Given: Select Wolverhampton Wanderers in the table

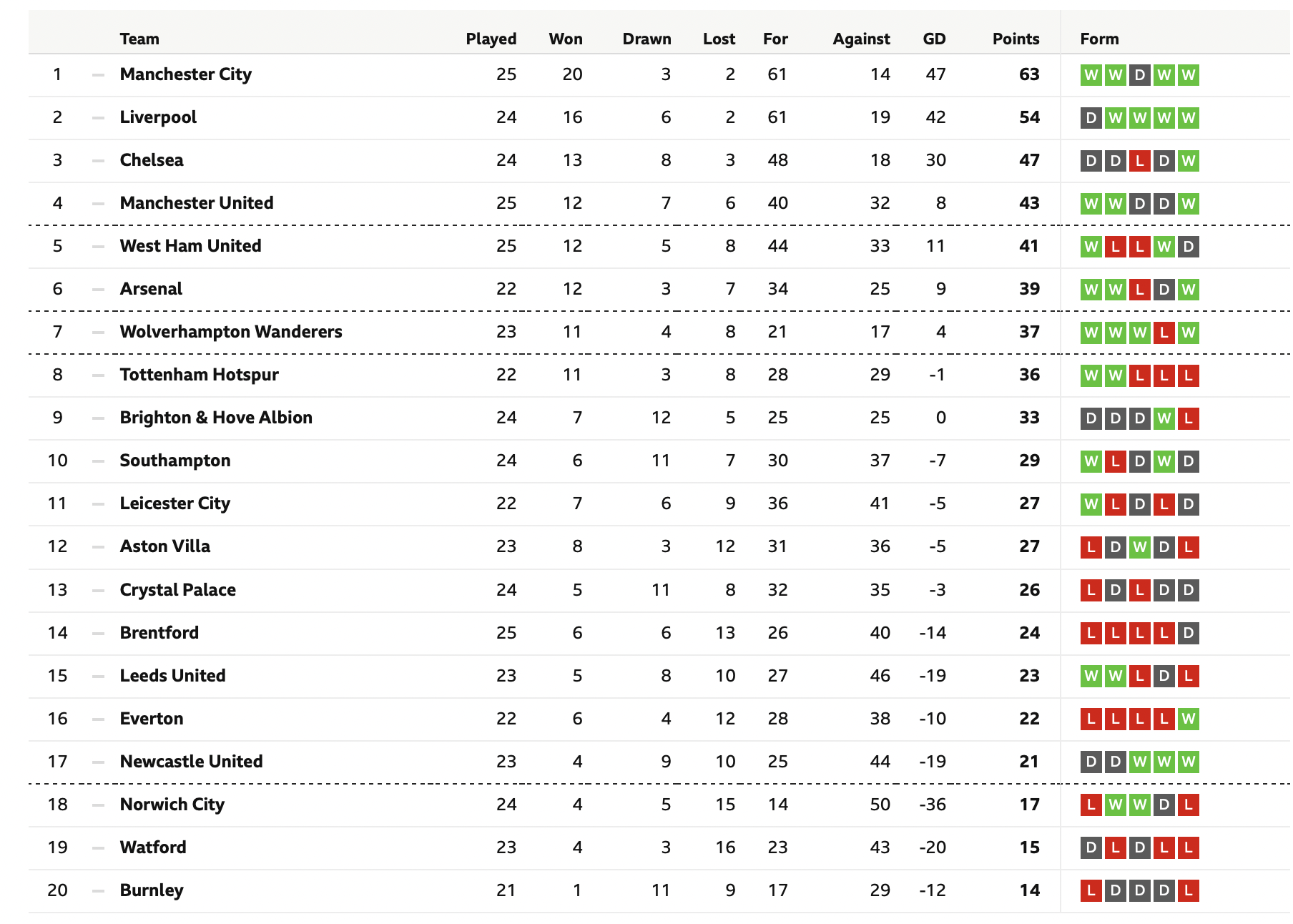Looking at the screenshot, I should pos(231,332).
